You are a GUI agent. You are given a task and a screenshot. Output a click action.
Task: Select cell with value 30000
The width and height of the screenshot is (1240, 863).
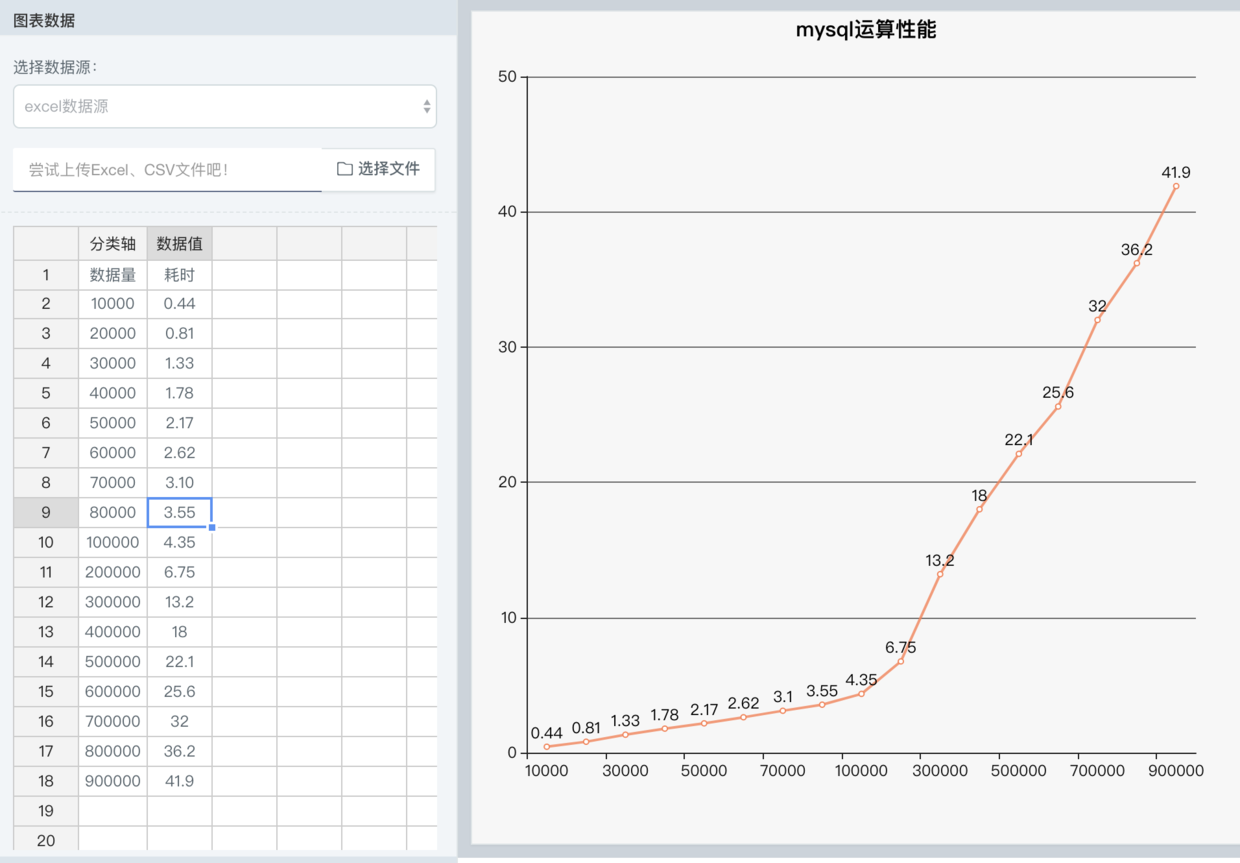(113, 364)
